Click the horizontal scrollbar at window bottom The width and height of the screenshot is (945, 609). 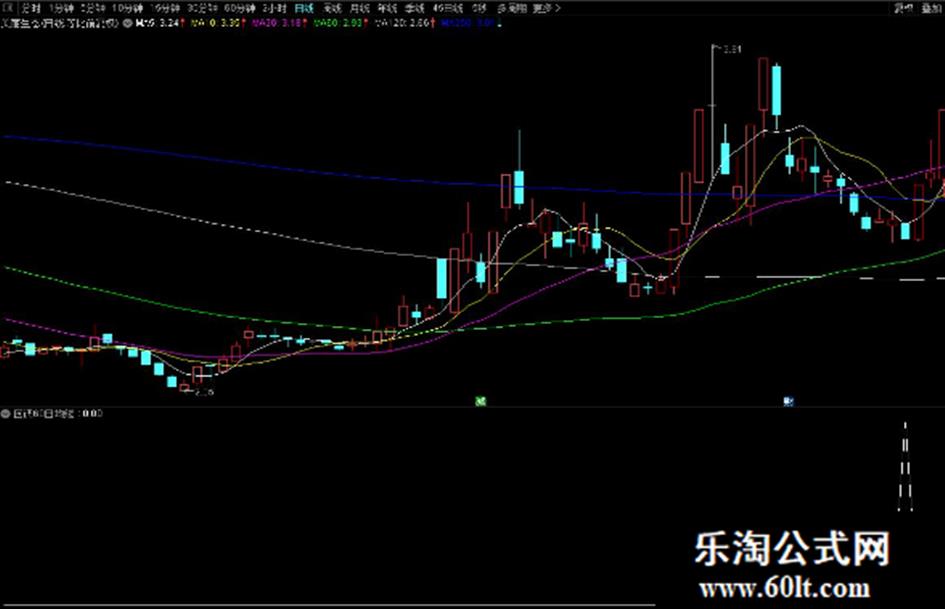(328, 605)
